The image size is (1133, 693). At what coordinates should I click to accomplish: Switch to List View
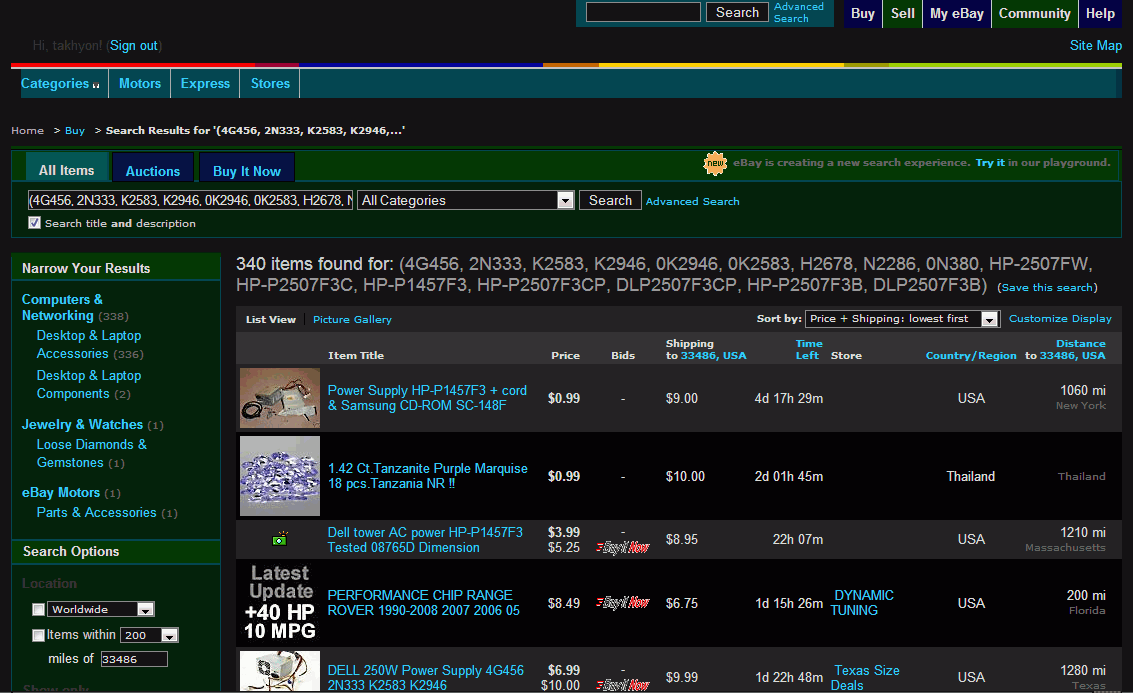[x=271, y=319]
